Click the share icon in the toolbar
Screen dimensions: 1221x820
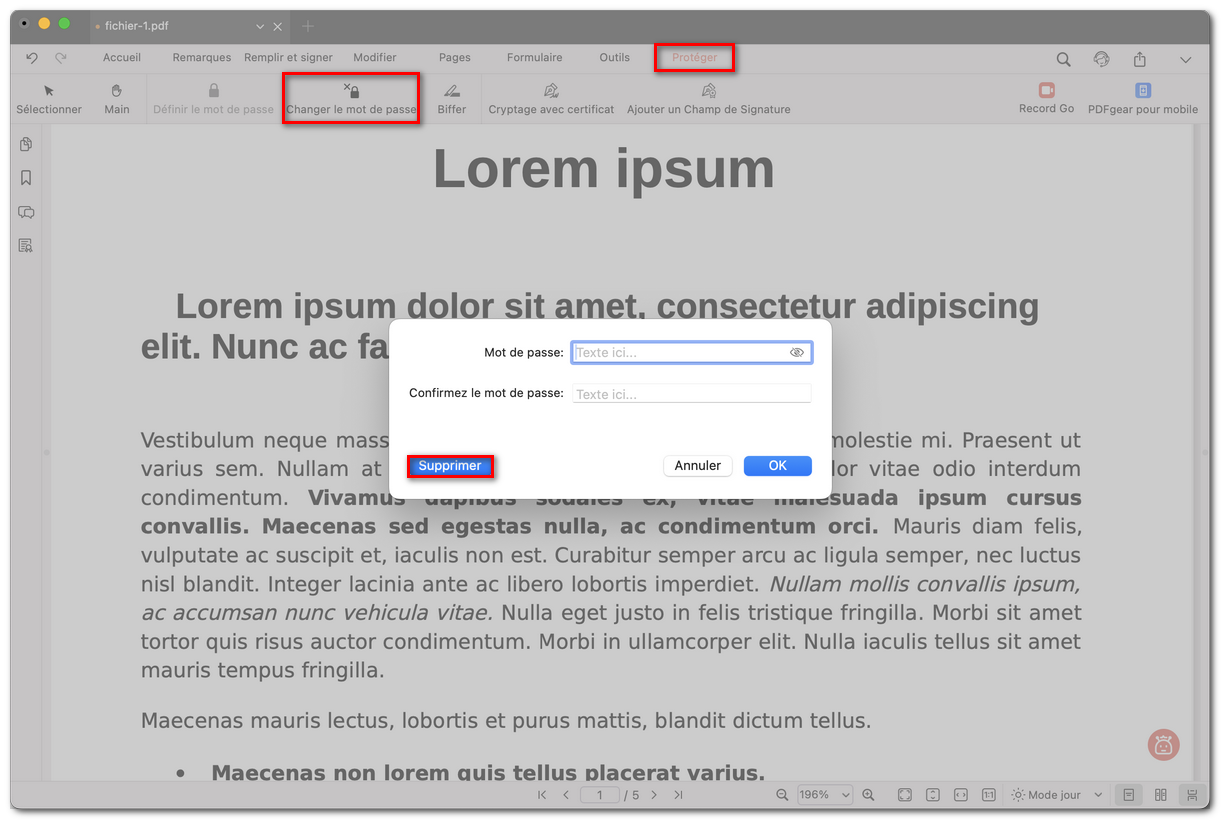tap(1140, 59)
